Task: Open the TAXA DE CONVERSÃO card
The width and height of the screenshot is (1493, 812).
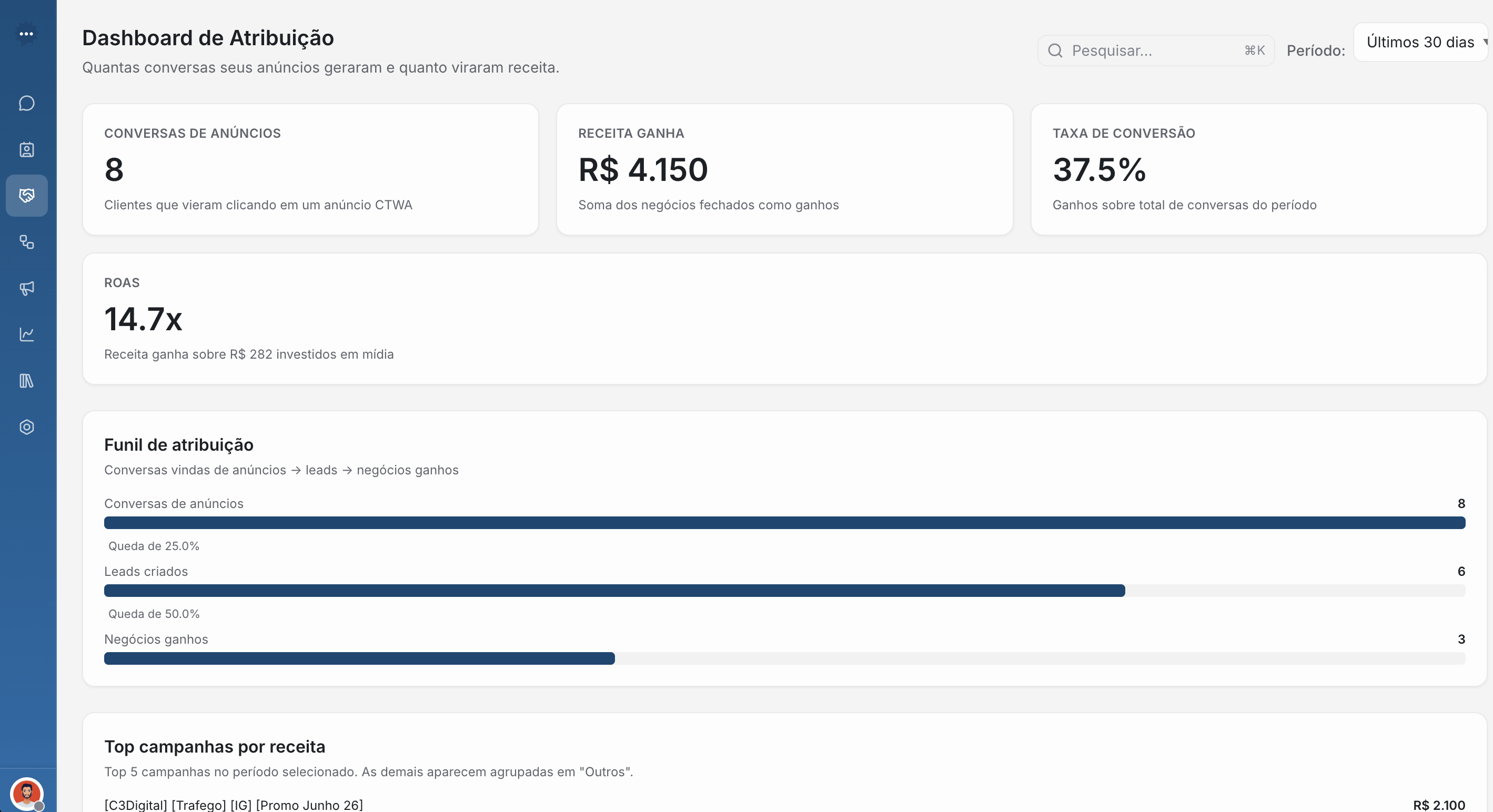Action: [1259, 169]
